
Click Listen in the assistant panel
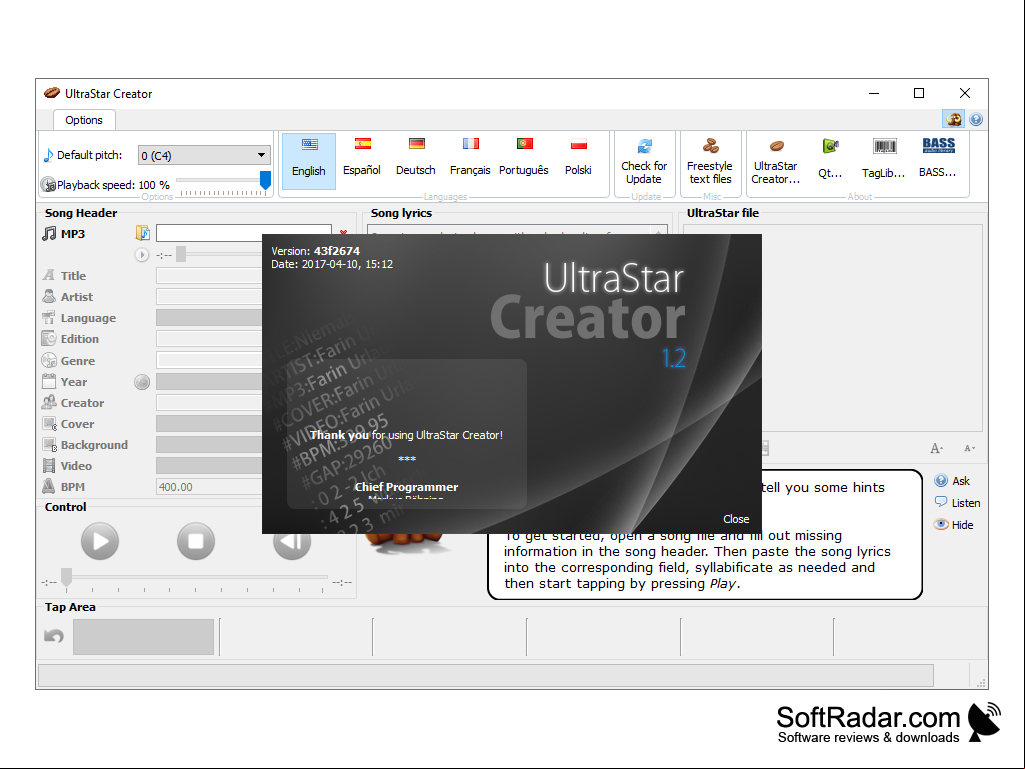(x=958, y=503)
